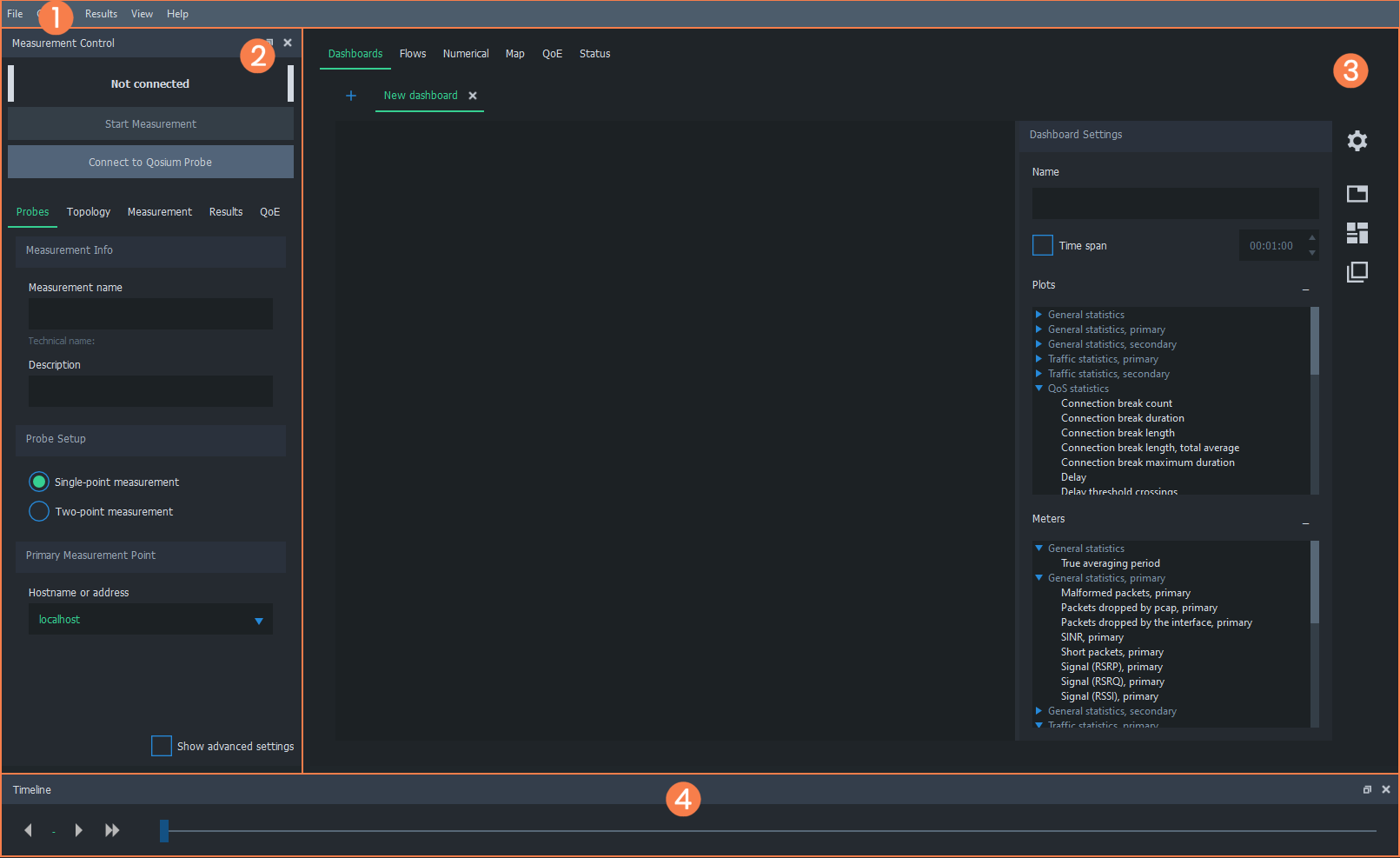This screenshot has width=1400, height=858.
Task: Click the single window panel icon
Action: [x=1357, y=194]
